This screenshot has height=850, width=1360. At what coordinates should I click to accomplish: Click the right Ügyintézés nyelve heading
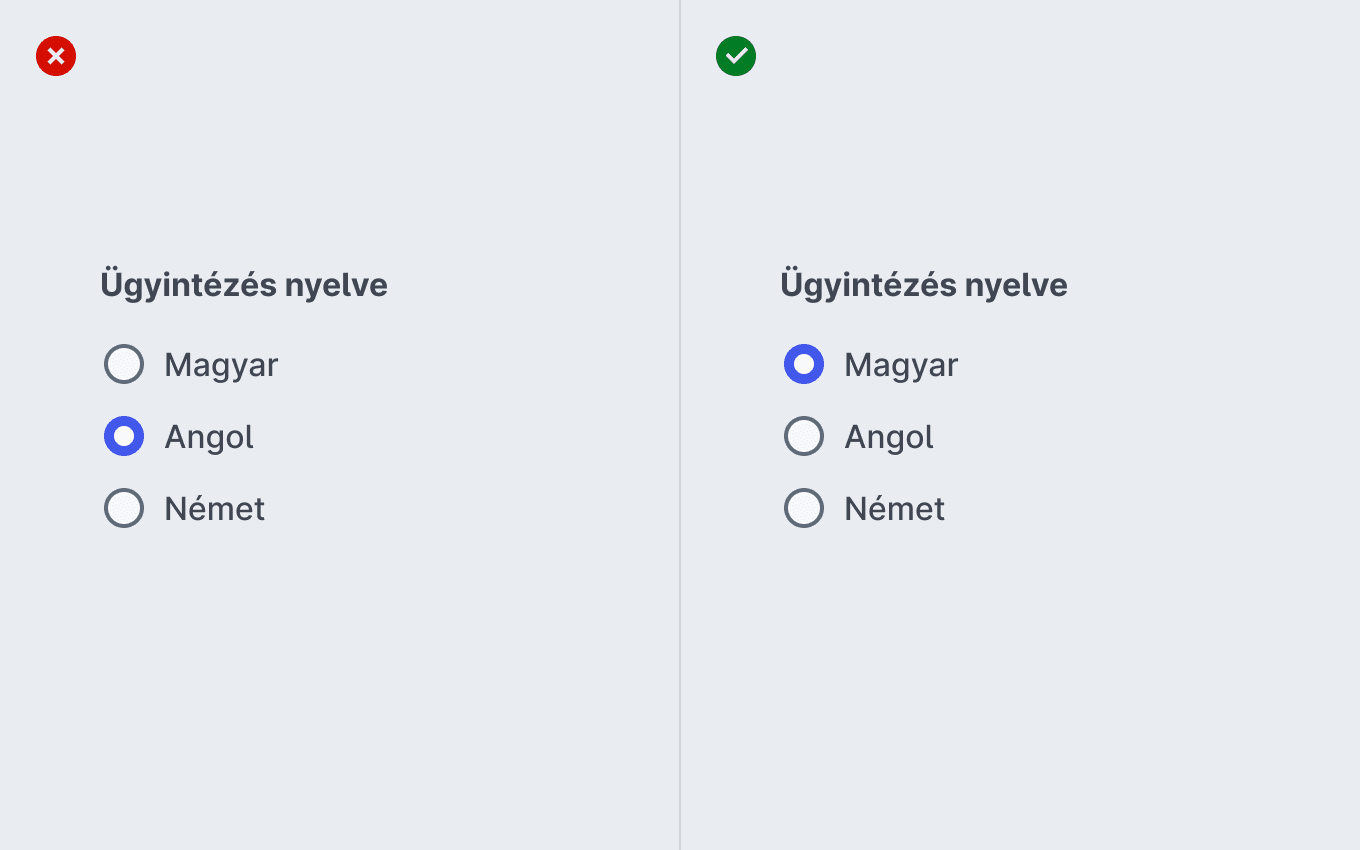click(x=924, y=286)
